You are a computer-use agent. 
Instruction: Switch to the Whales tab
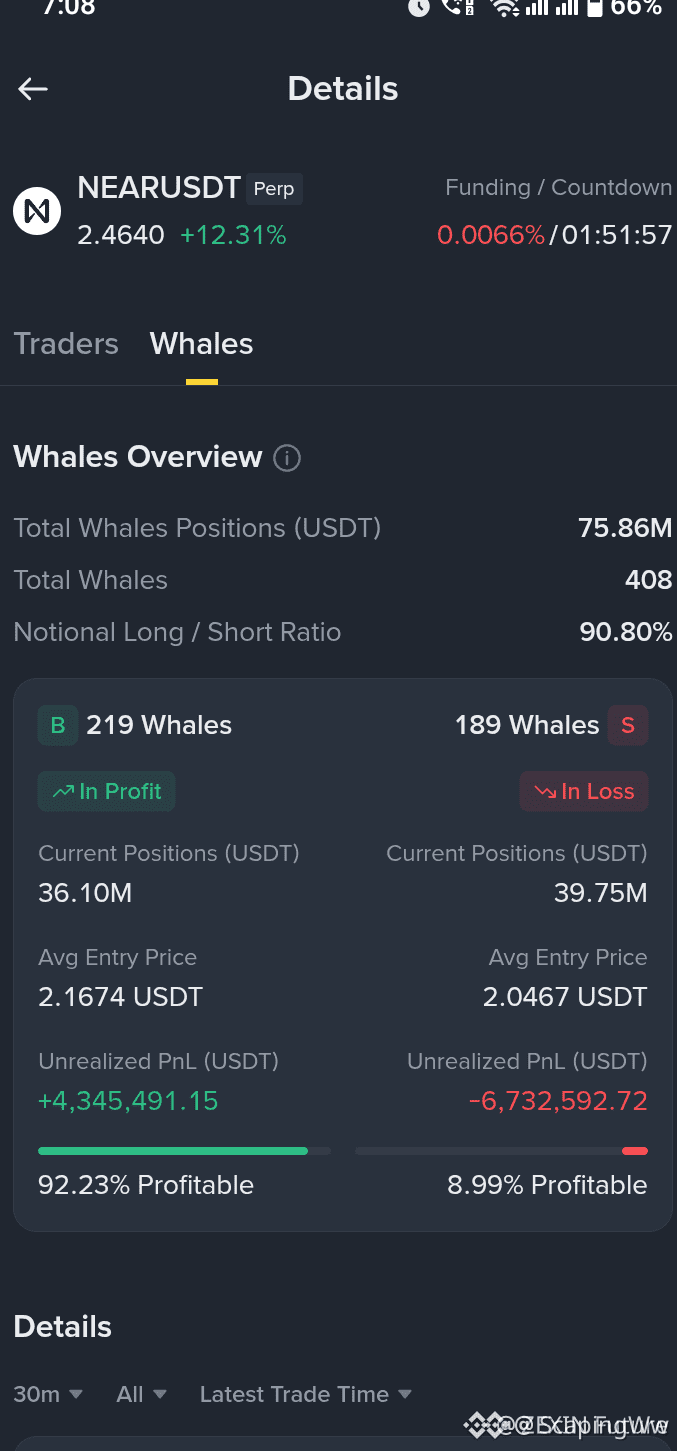[x=202, y=344]
